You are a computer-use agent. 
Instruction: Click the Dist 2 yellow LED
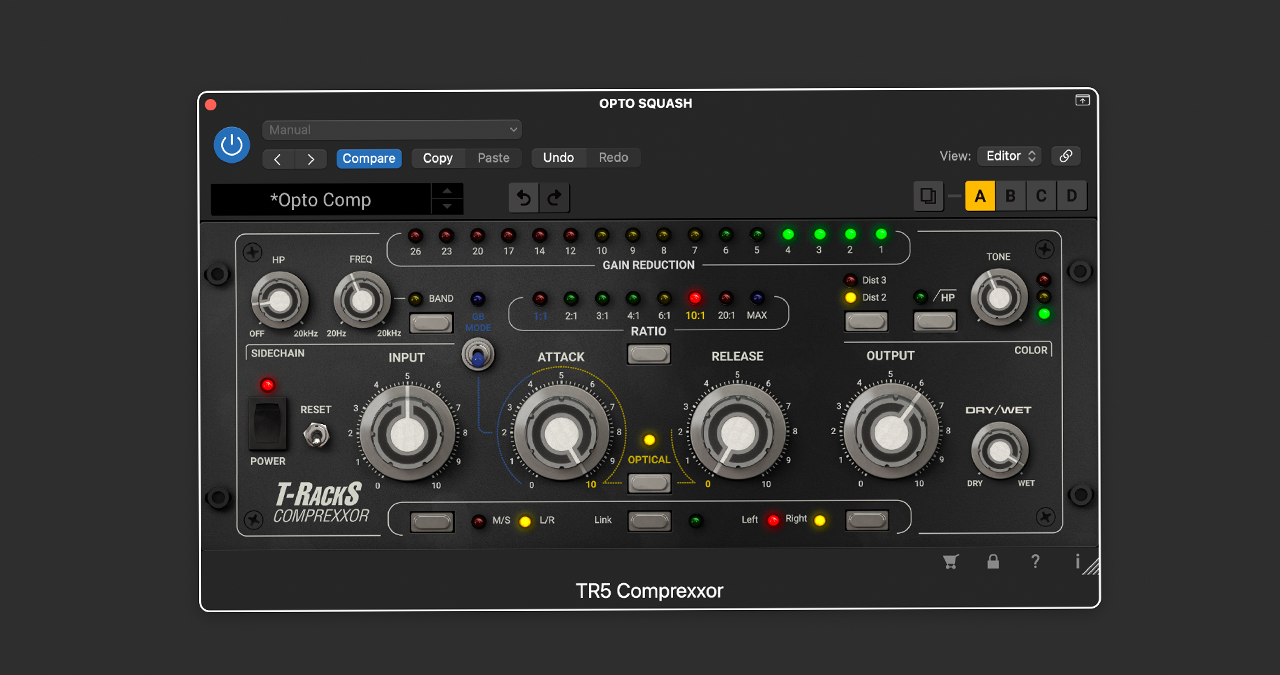click(x=850, y=297)
